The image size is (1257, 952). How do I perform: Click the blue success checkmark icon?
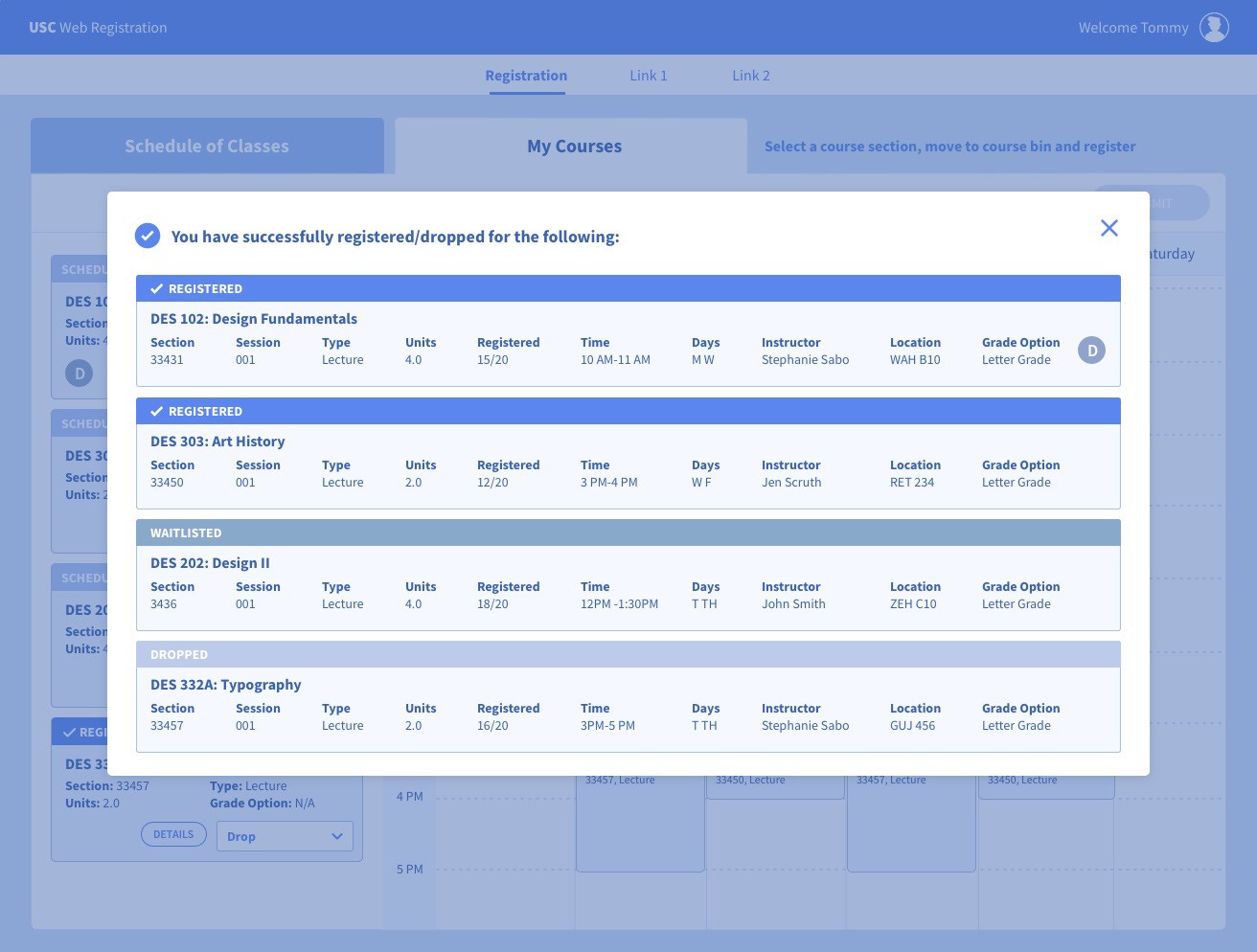point(148,236)
